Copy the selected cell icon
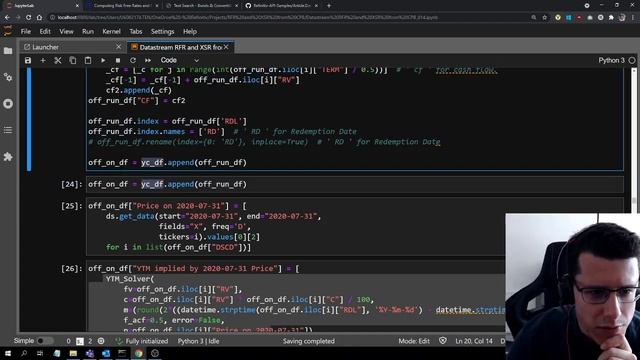The height and width of the screenshot is (360, 640). pyautogui.click(x=73, y=60)
